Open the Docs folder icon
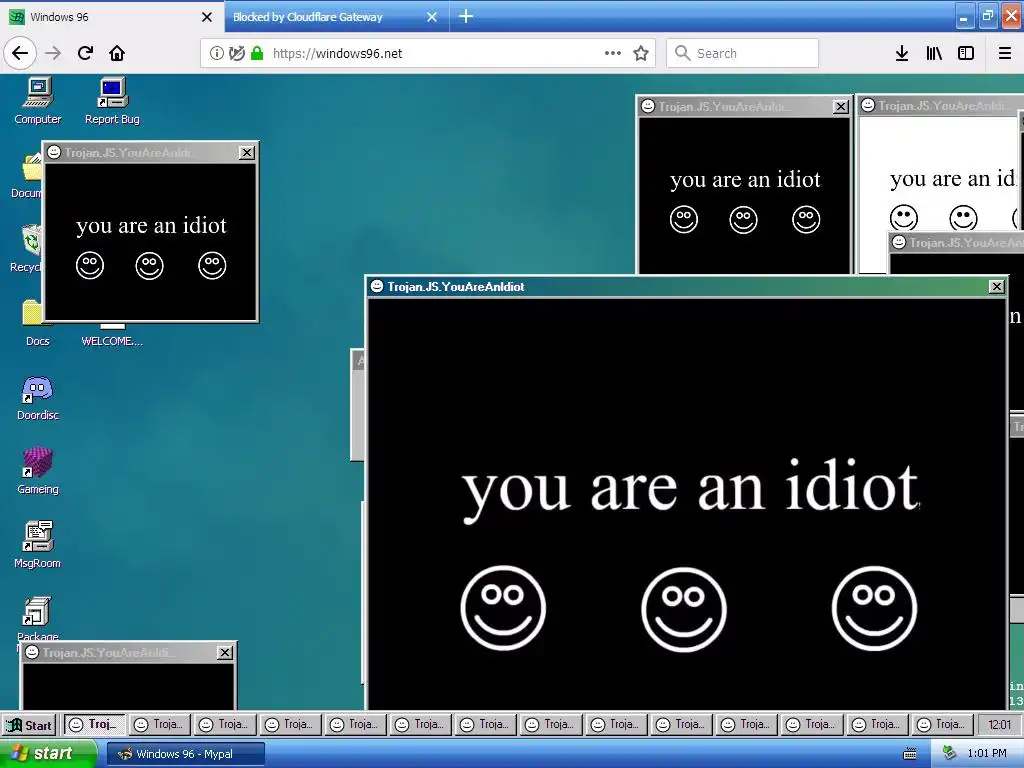1024x768 pixels. point(33,321)
